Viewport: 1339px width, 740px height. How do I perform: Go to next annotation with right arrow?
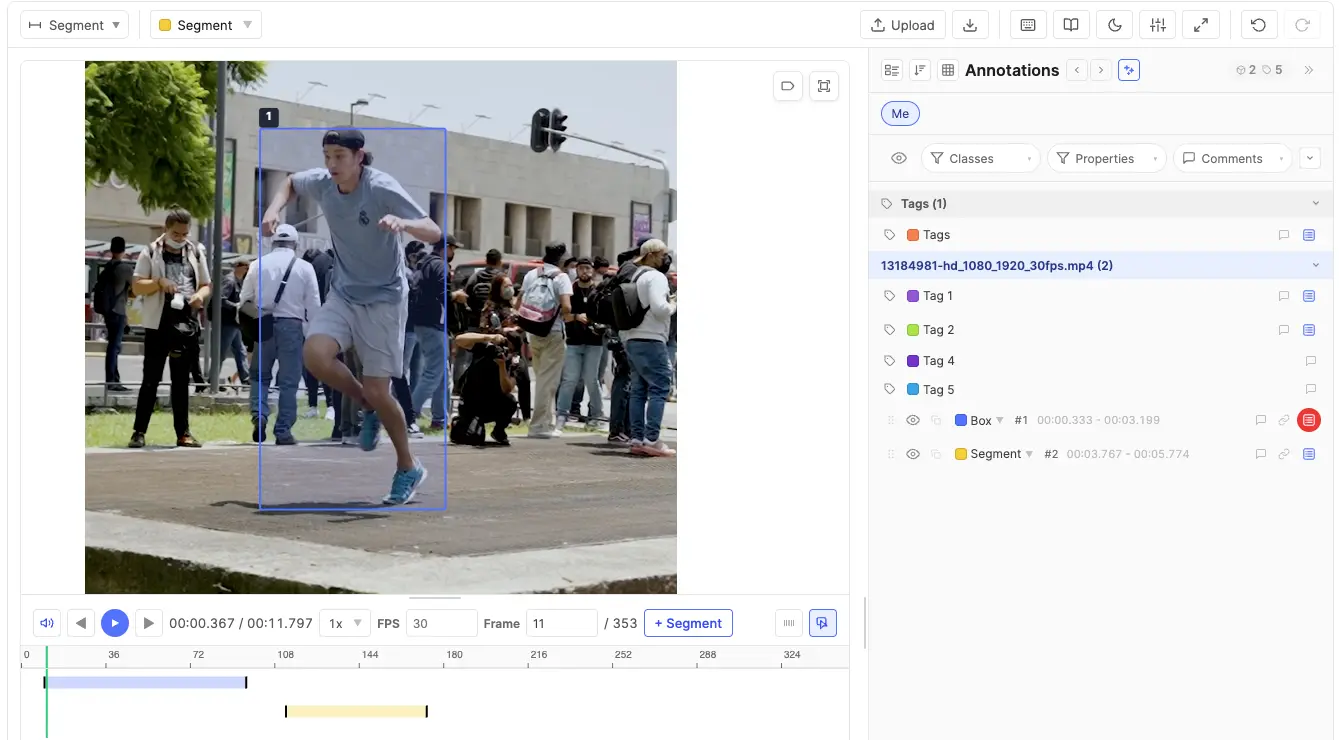1101,70
